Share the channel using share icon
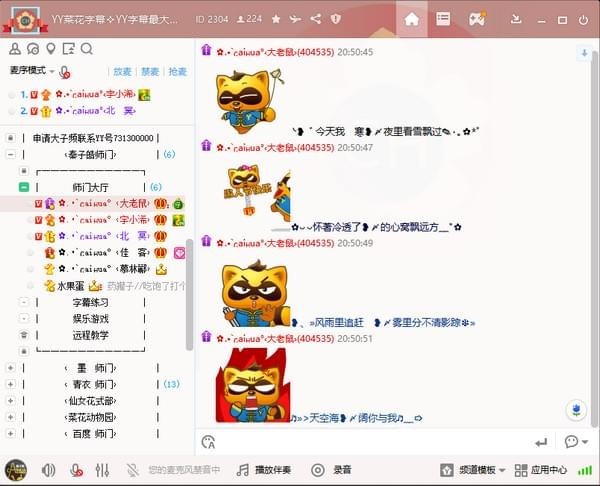This screenshot has height=486, width=600. [316, 19]
